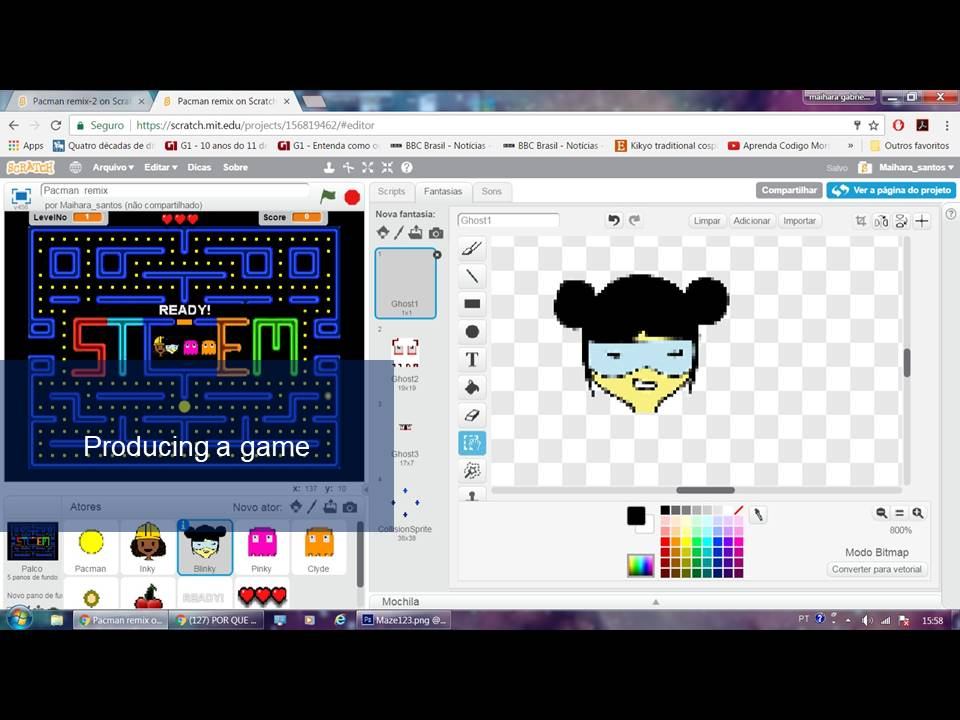The width and height of the screenshot is (960, 720).
Task: Open the Arquivo menu
Action: pos(113,167)
